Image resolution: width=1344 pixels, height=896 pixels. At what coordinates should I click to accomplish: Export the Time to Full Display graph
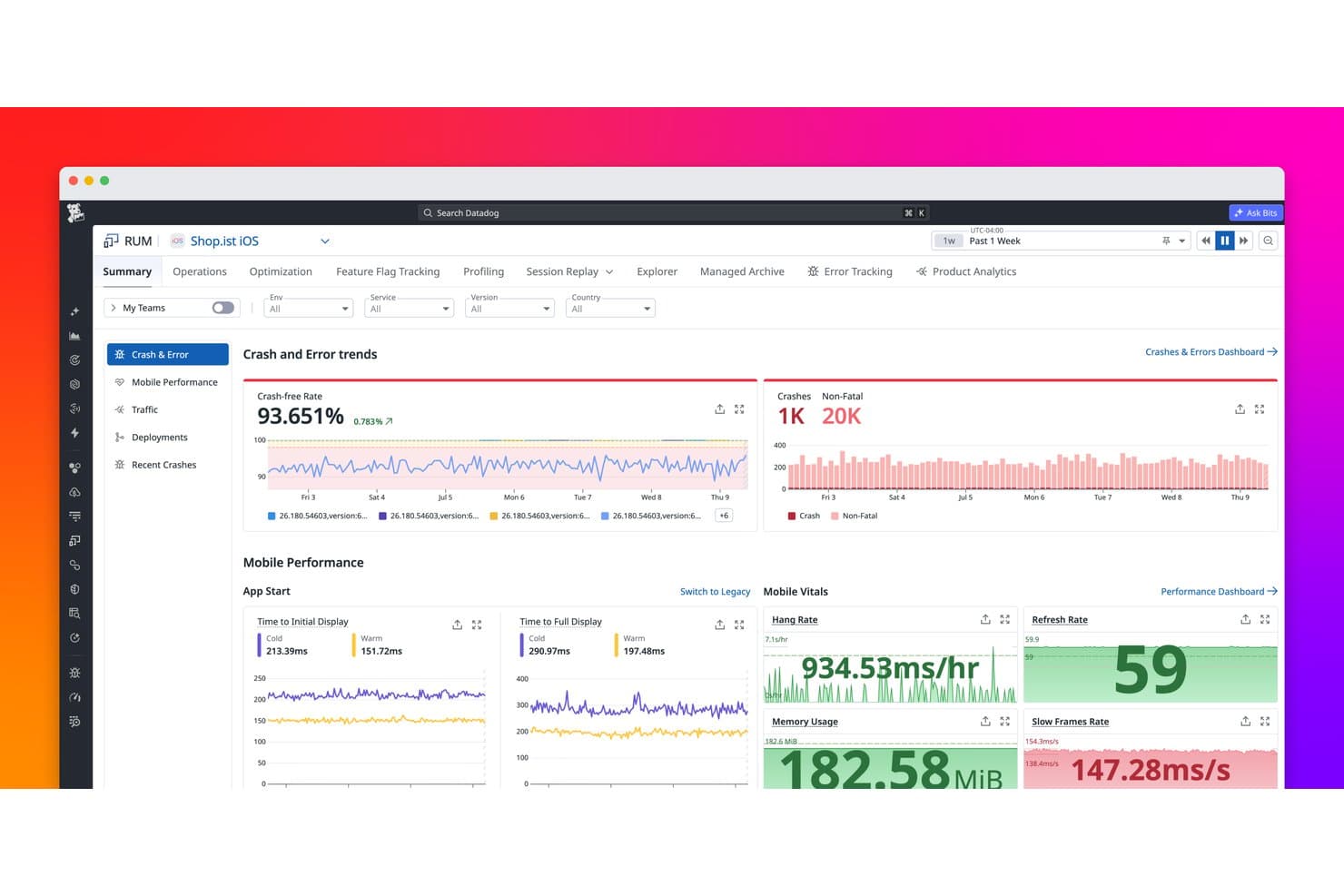coord(719,625)
